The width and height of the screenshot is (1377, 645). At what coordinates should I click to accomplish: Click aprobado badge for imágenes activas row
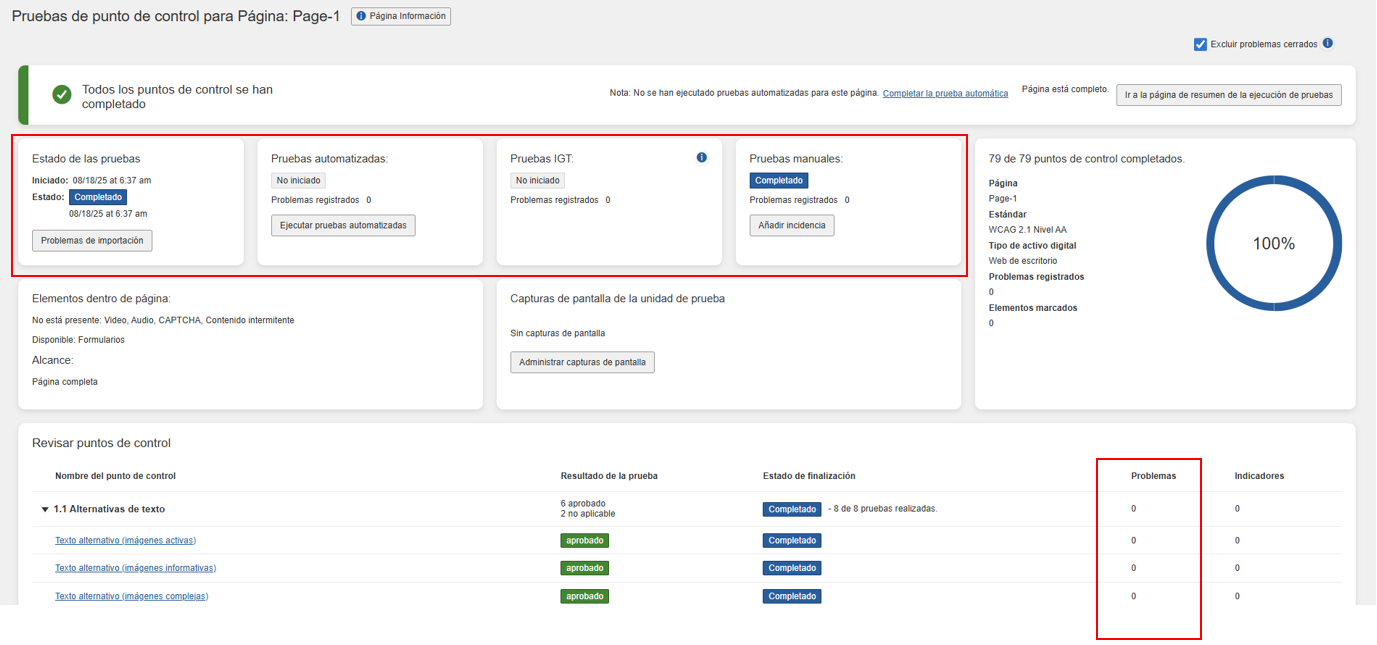(584, 540)
